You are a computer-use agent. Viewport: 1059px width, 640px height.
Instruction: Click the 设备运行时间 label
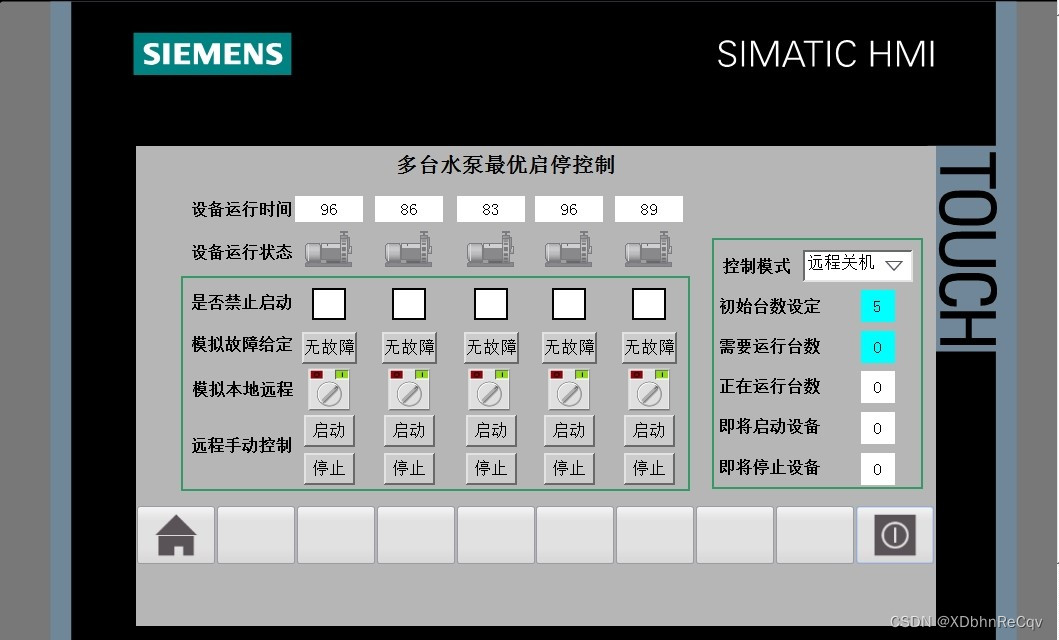click(242, 209)
